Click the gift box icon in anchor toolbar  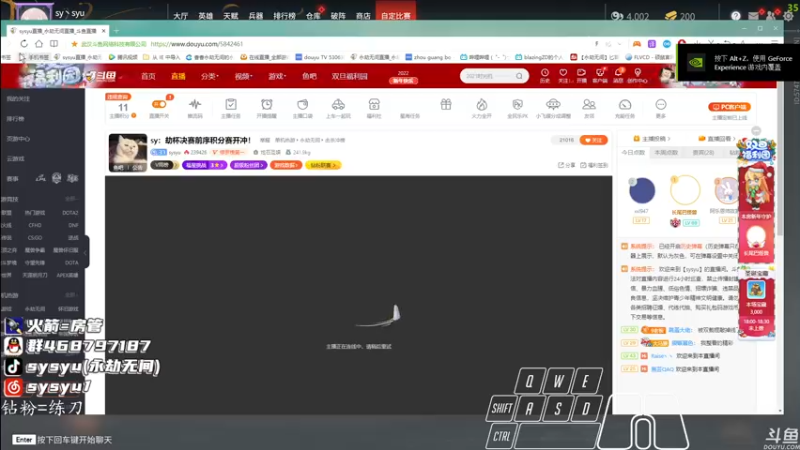point(446,105)
